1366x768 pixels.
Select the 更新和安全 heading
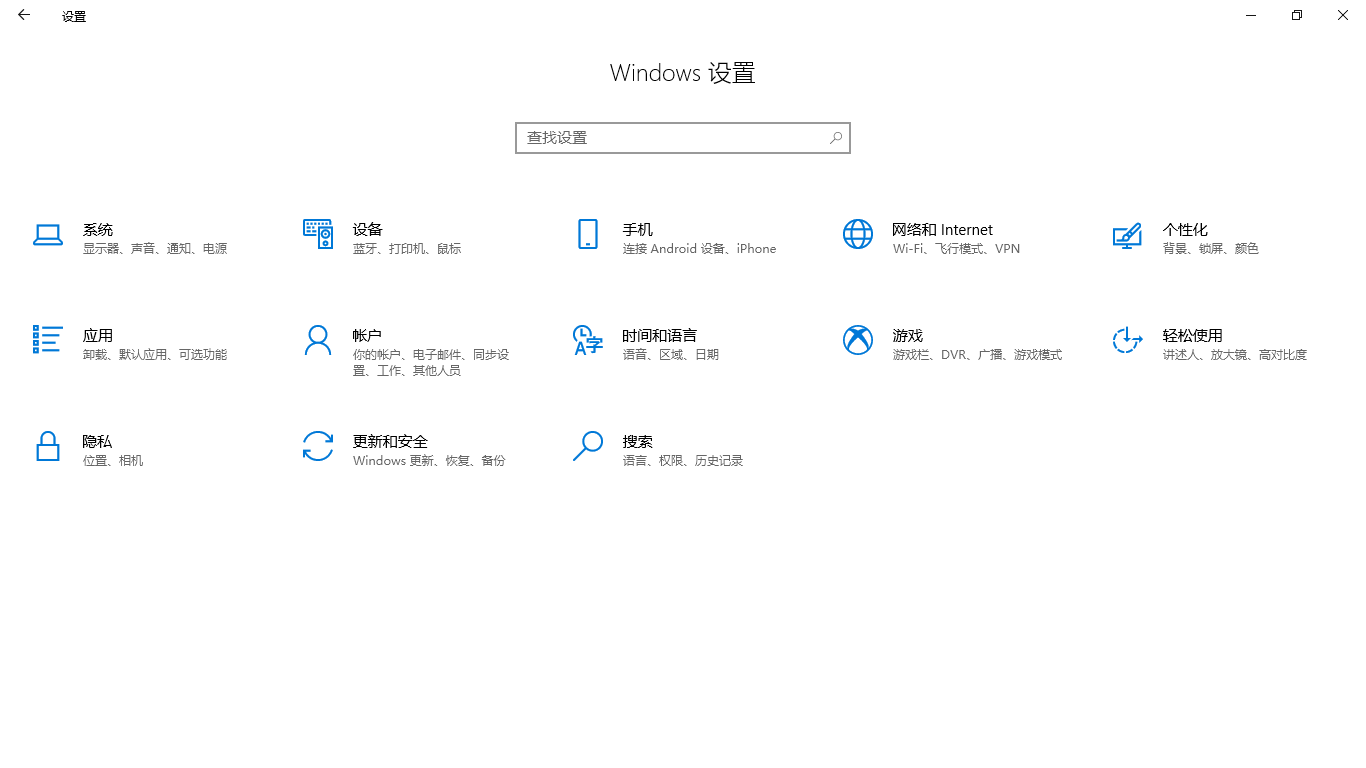[x=390, y=442]
